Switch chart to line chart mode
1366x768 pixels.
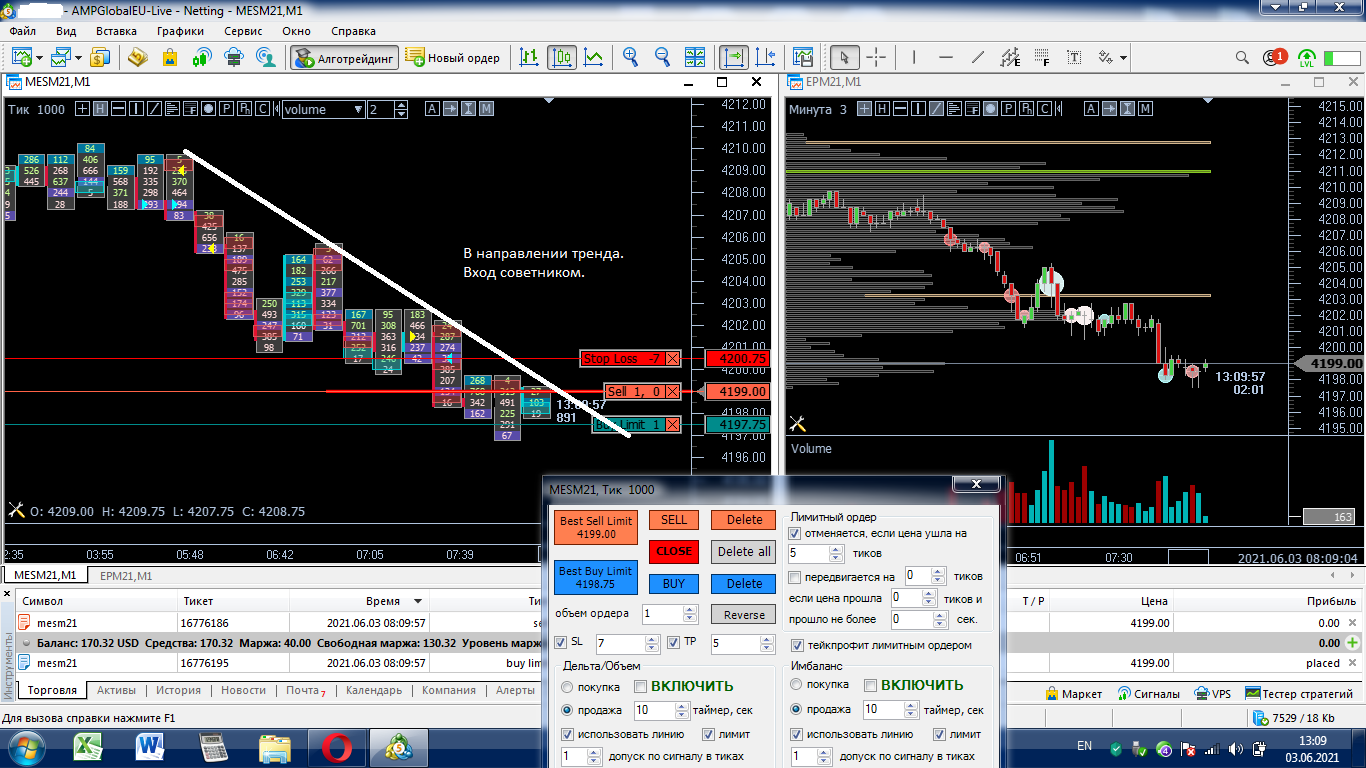tap(594, 57)
